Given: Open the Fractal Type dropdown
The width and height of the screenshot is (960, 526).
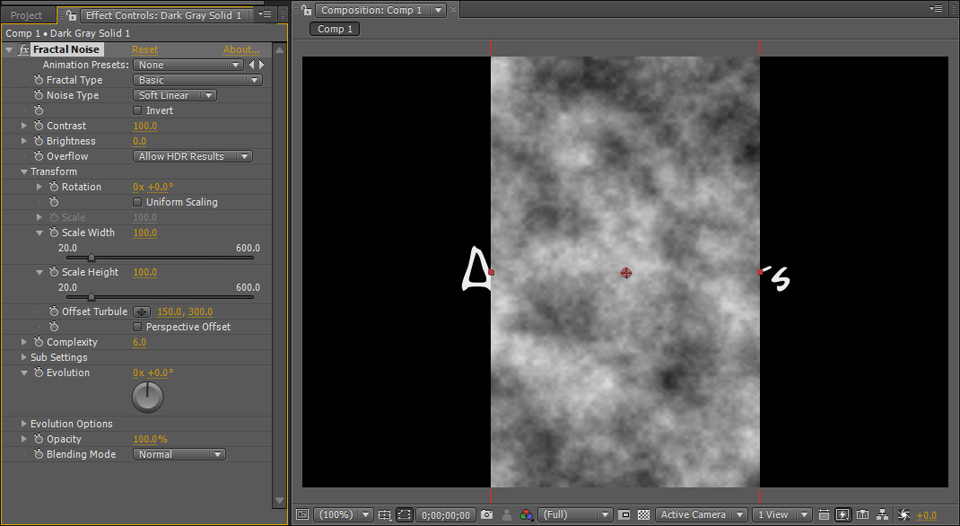Looking at the screenshot, I should (197, 80).
